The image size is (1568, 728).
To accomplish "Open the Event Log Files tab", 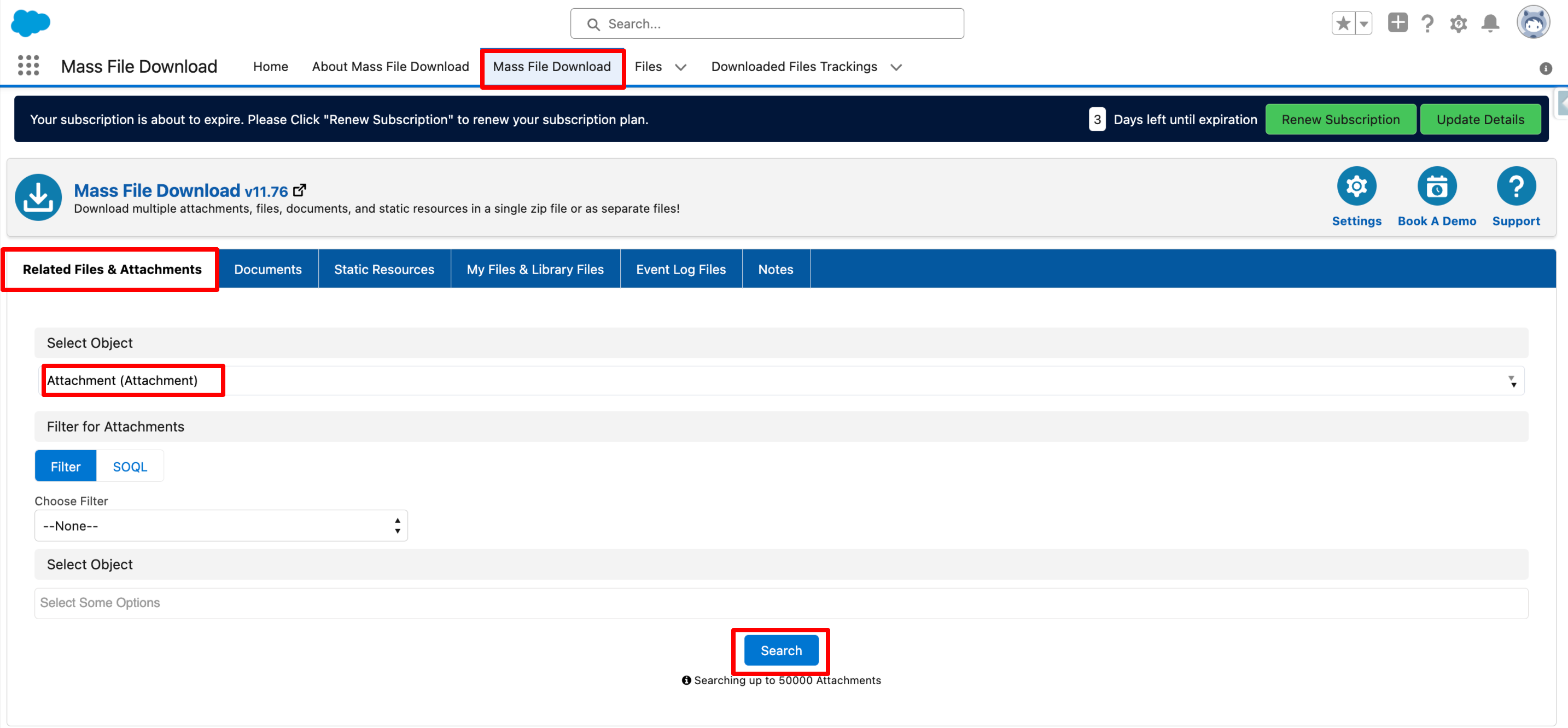I will [680, 269].
